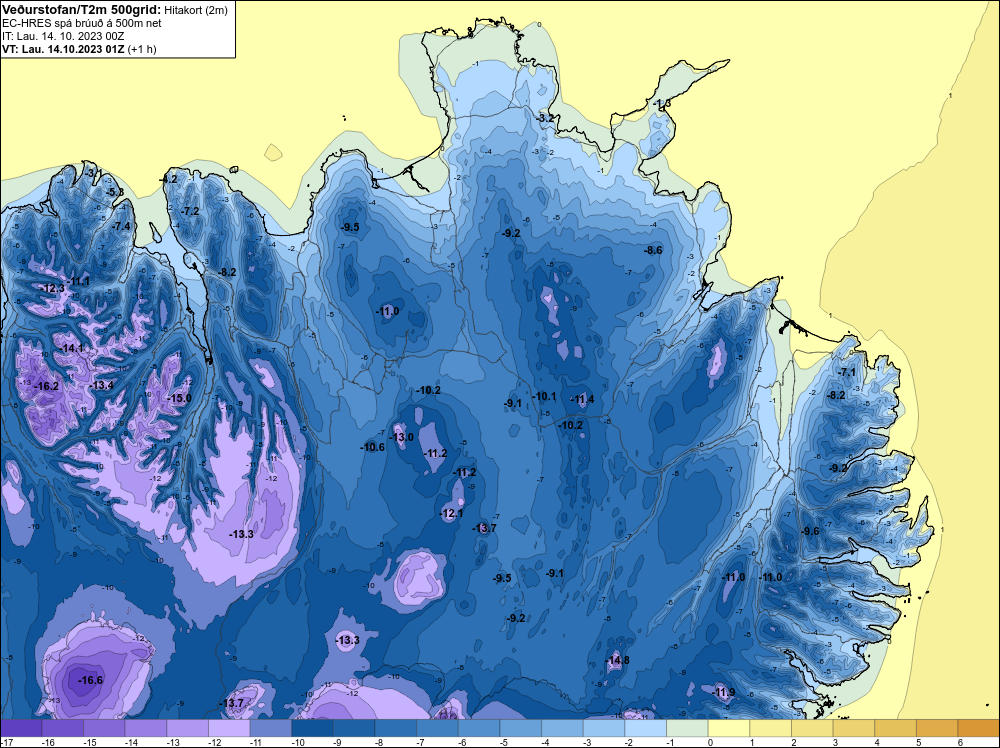
Task: Click the -4.2 temperature label
Action: pyautogui.click(x=168, y=180)
